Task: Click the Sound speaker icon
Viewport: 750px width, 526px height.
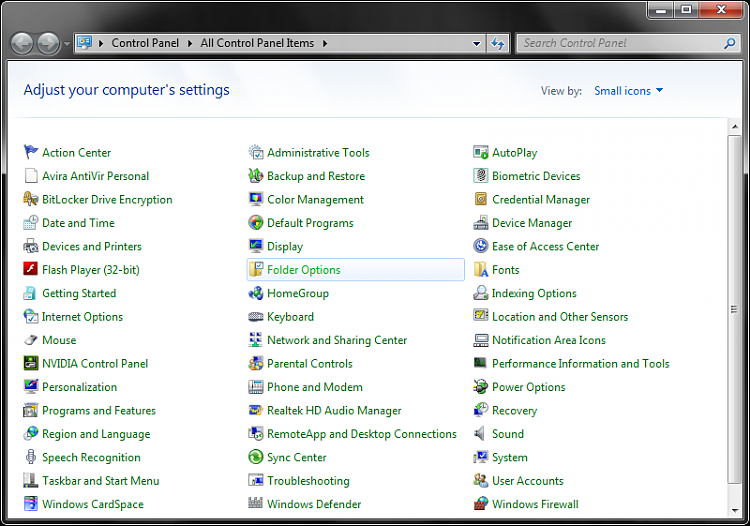Action: point(481,433)
